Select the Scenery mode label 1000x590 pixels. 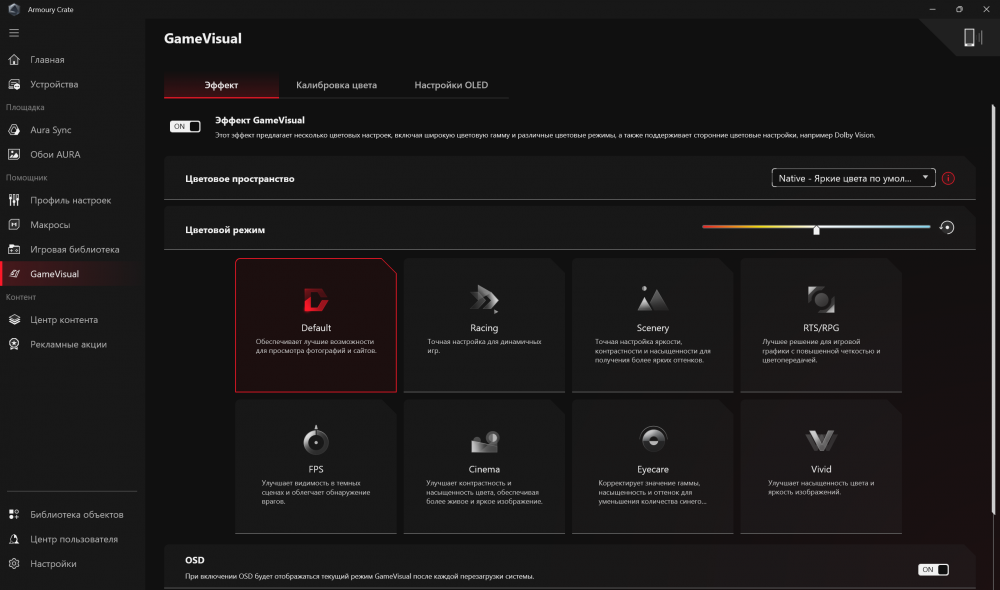[x=652, y=328]
